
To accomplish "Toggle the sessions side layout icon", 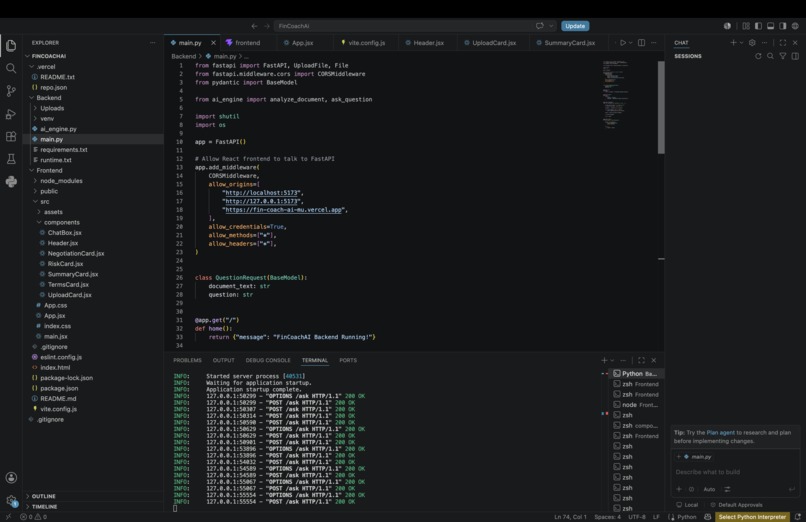I will (795, 56).
